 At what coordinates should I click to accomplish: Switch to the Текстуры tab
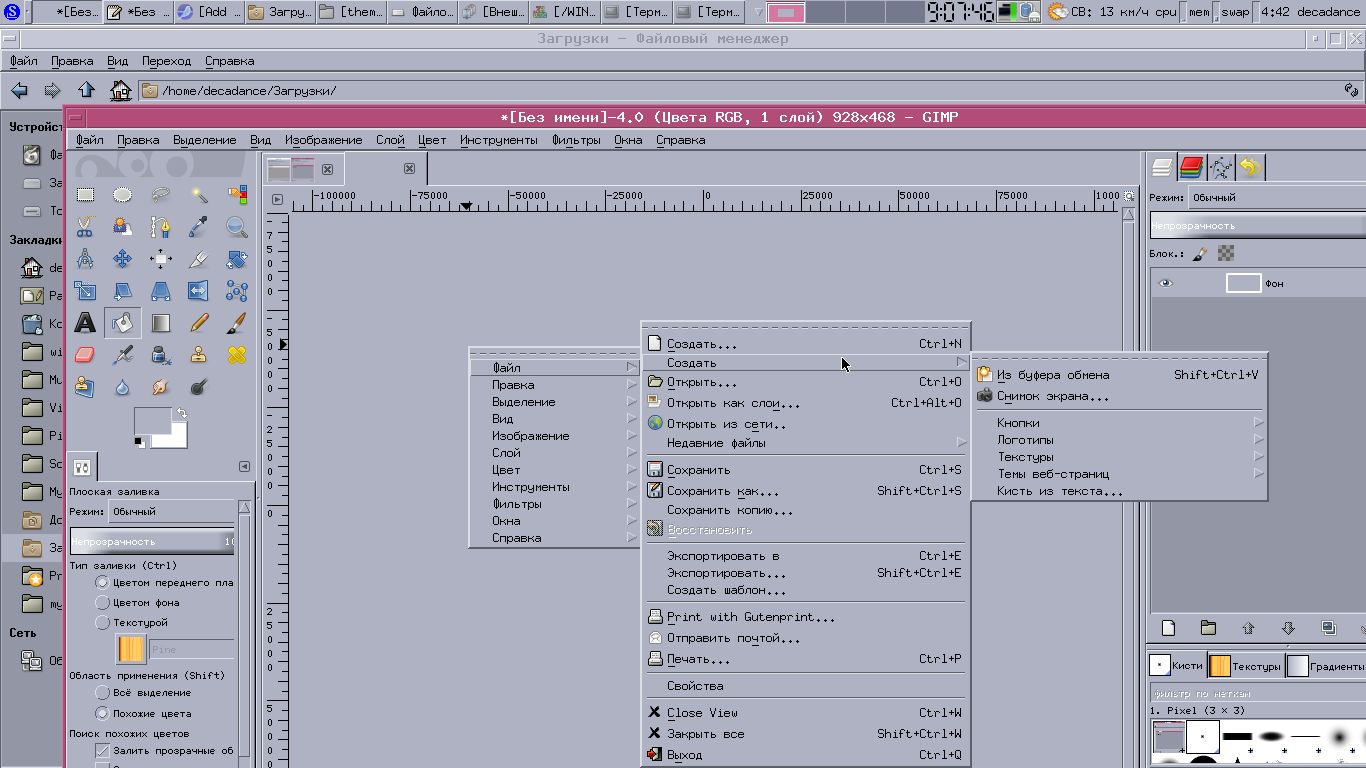point(1245,665)
